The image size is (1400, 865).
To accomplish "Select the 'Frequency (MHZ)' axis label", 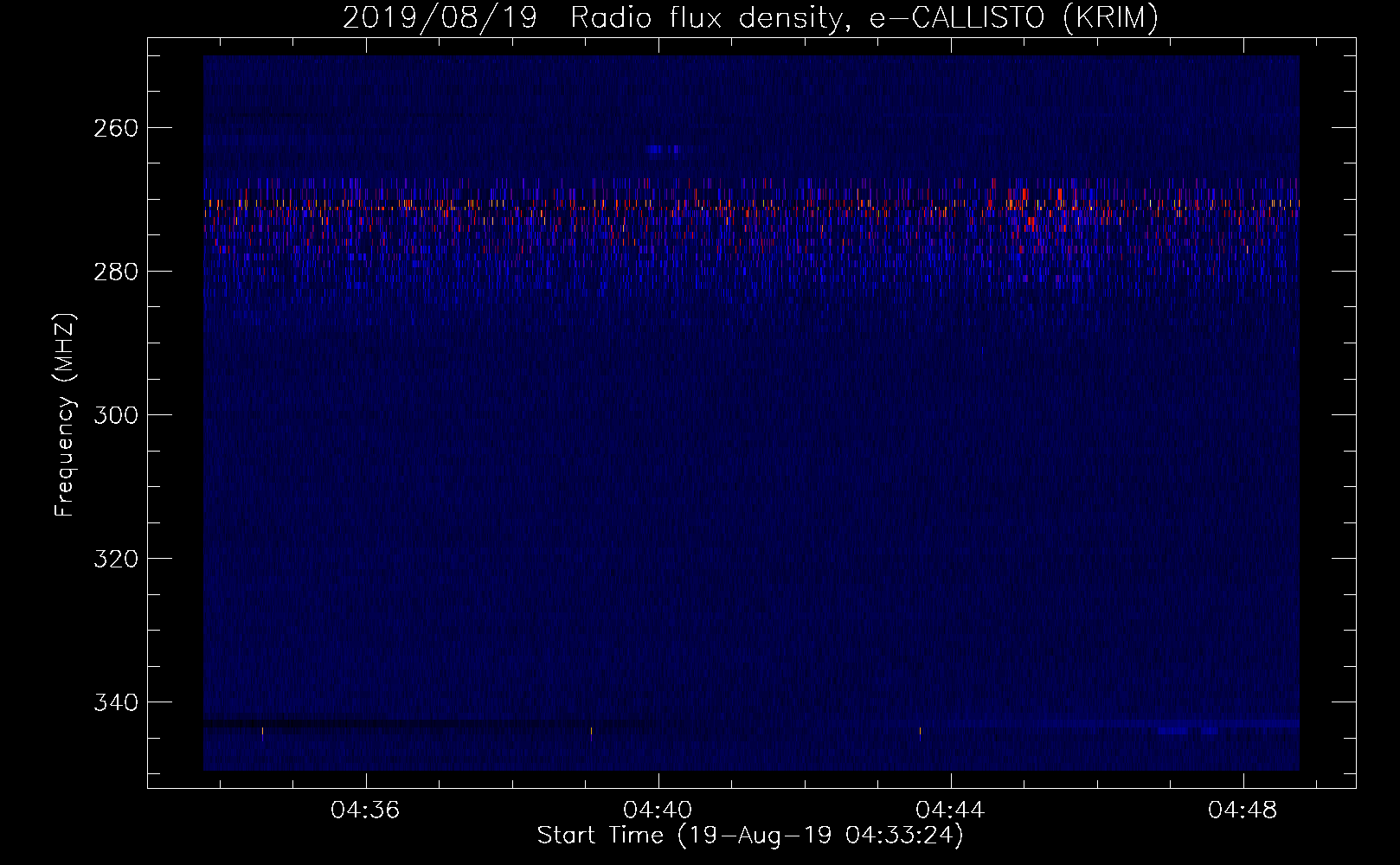I will click(65, 415).
